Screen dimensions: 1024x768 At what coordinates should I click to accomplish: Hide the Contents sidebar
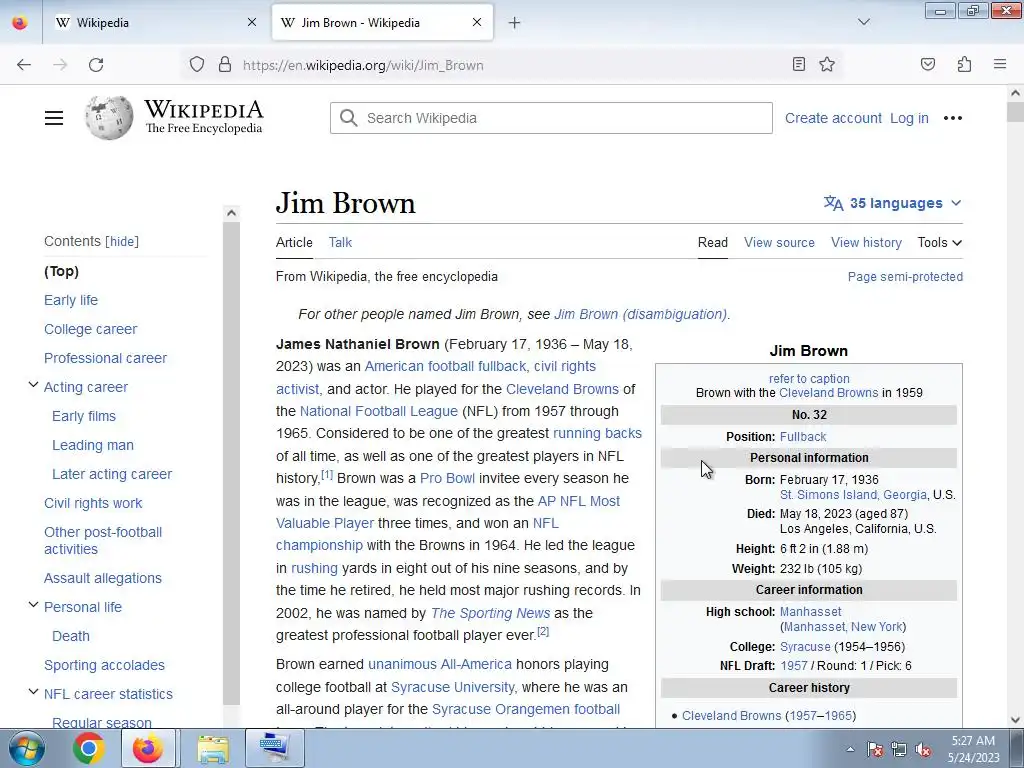[x=123, y=242]
